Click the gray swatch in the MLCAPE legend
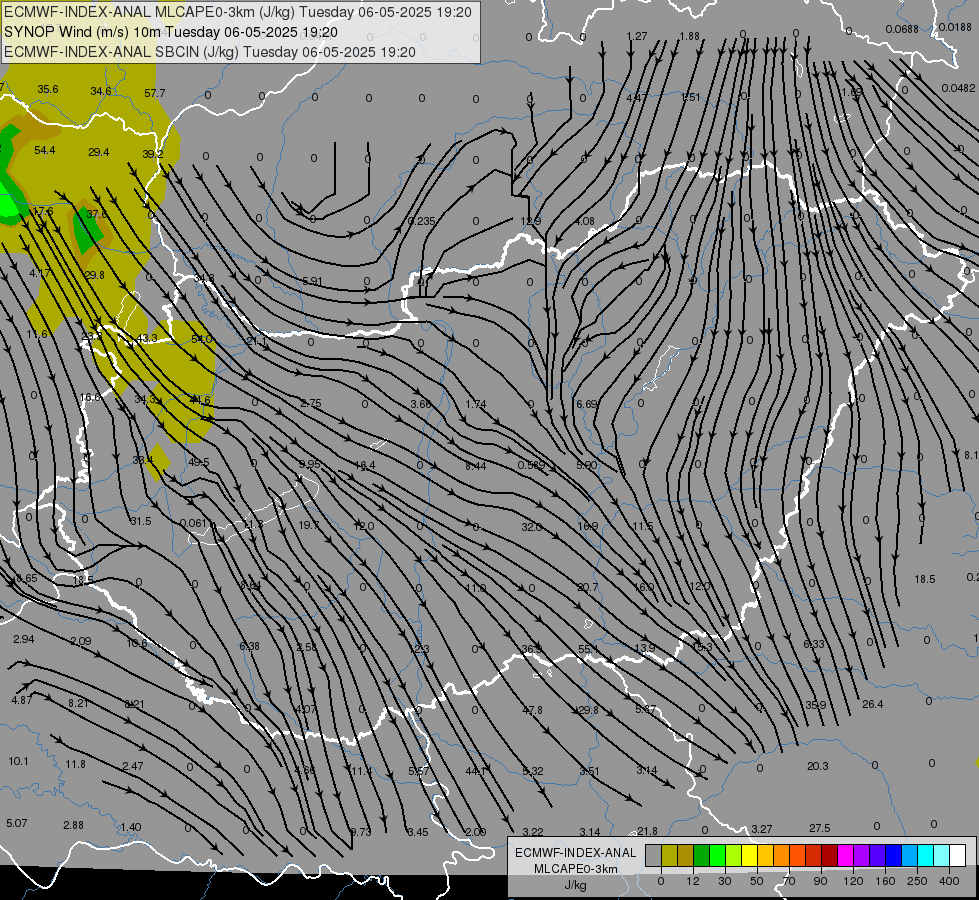979x900 pixels. [654, 856]
